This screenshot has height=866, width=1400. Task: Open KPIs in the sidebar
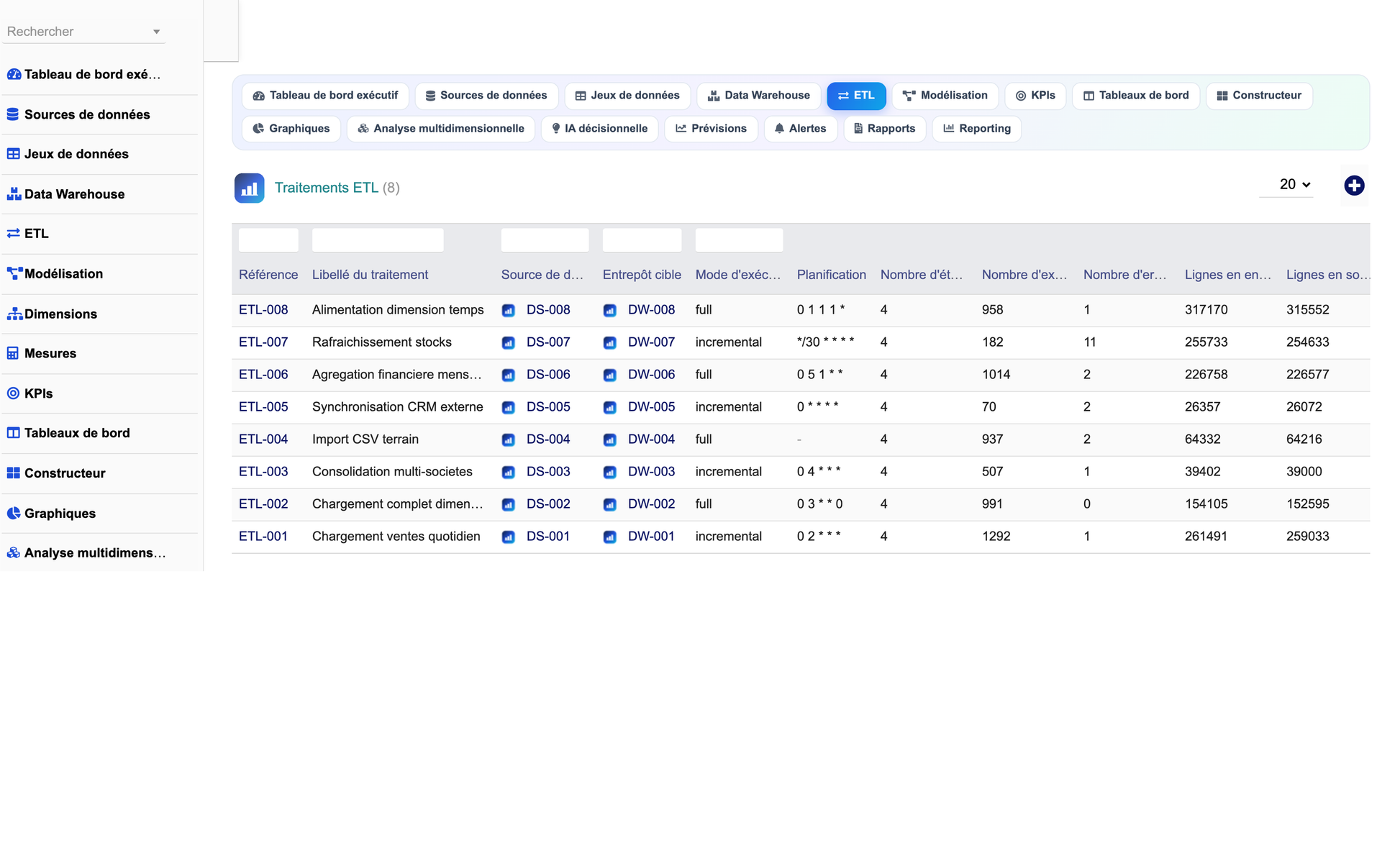pyautogui.click(x=100, y=393)
